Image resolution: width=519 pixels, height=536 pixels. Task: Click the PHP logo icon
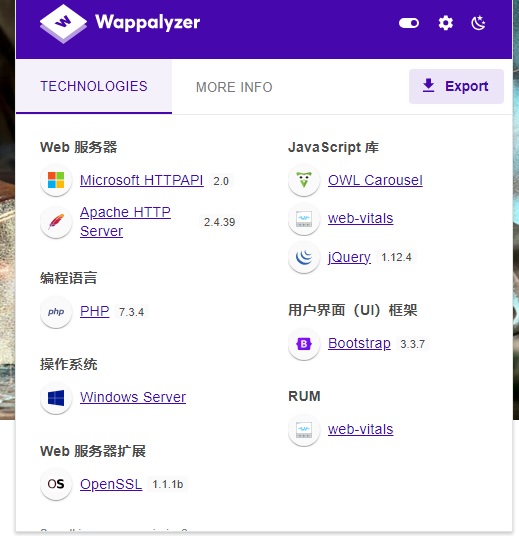point(56,312)
